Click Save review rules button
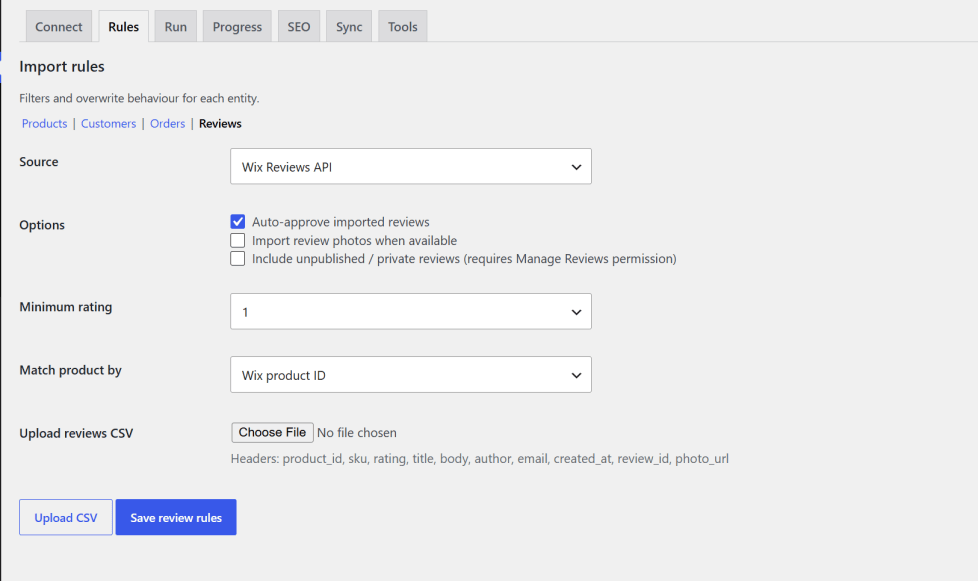This screenshot has height=581, width=978. tap(176, 517)
